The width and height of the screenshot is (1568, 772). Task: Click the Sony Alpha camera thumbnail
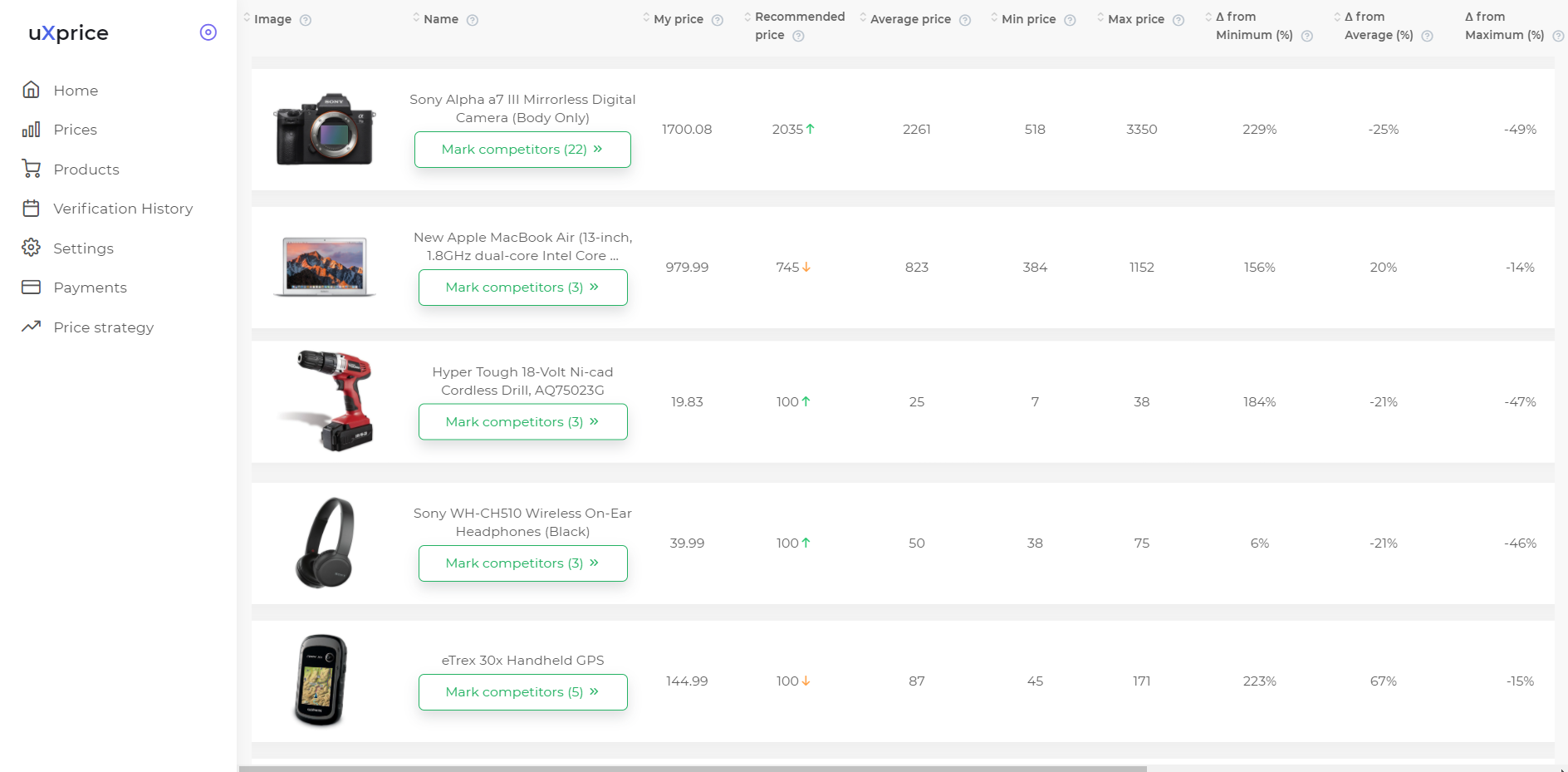(325, 129)
